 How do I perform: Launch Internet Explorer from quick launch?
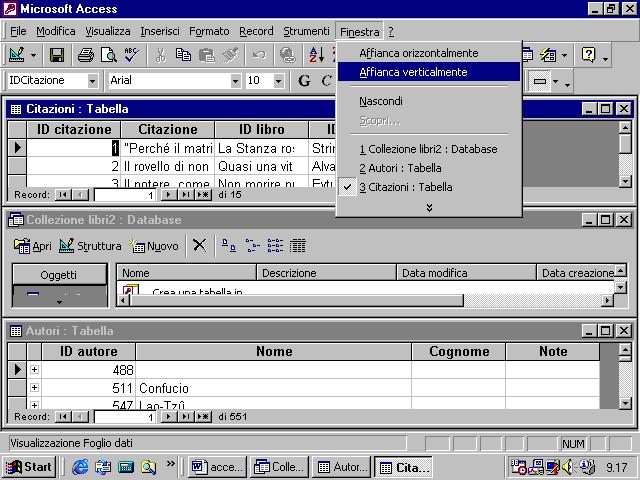coord(80,467)
